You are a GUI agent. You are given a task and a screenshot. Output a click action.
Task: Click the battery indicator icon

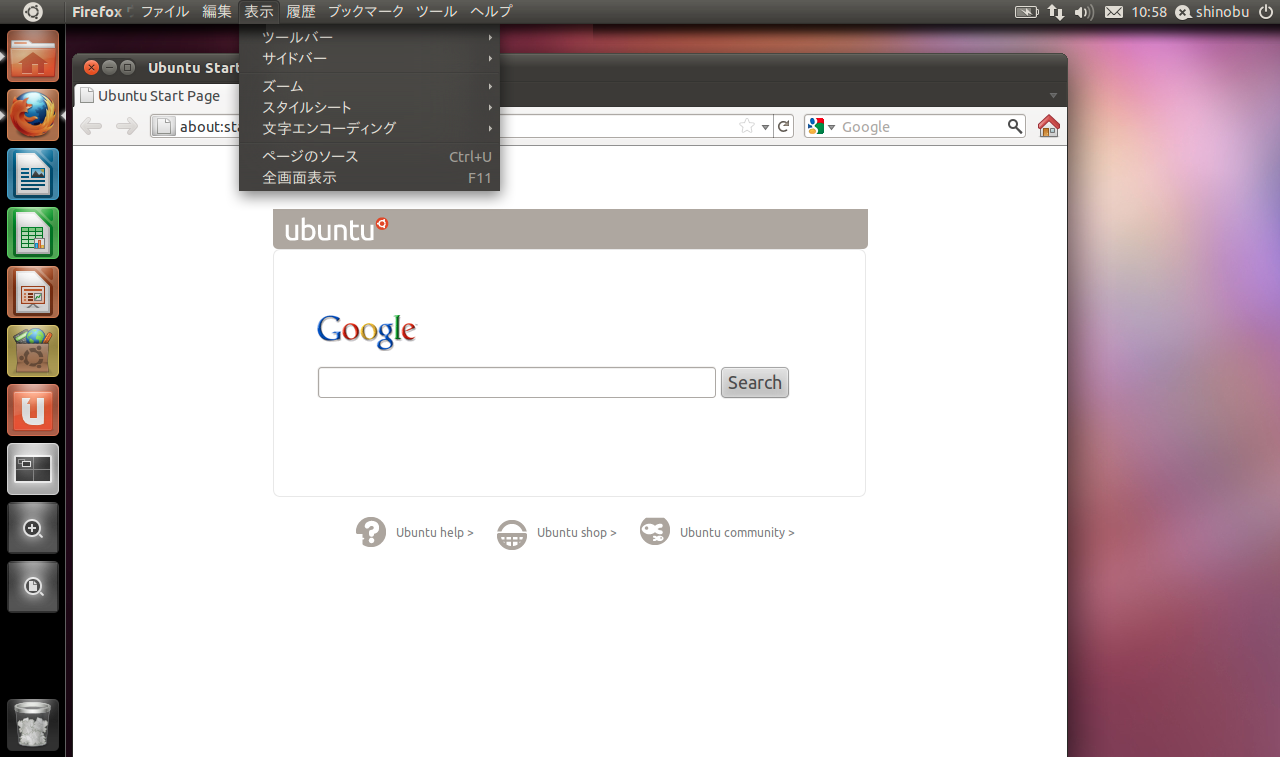click(1026, 12)
